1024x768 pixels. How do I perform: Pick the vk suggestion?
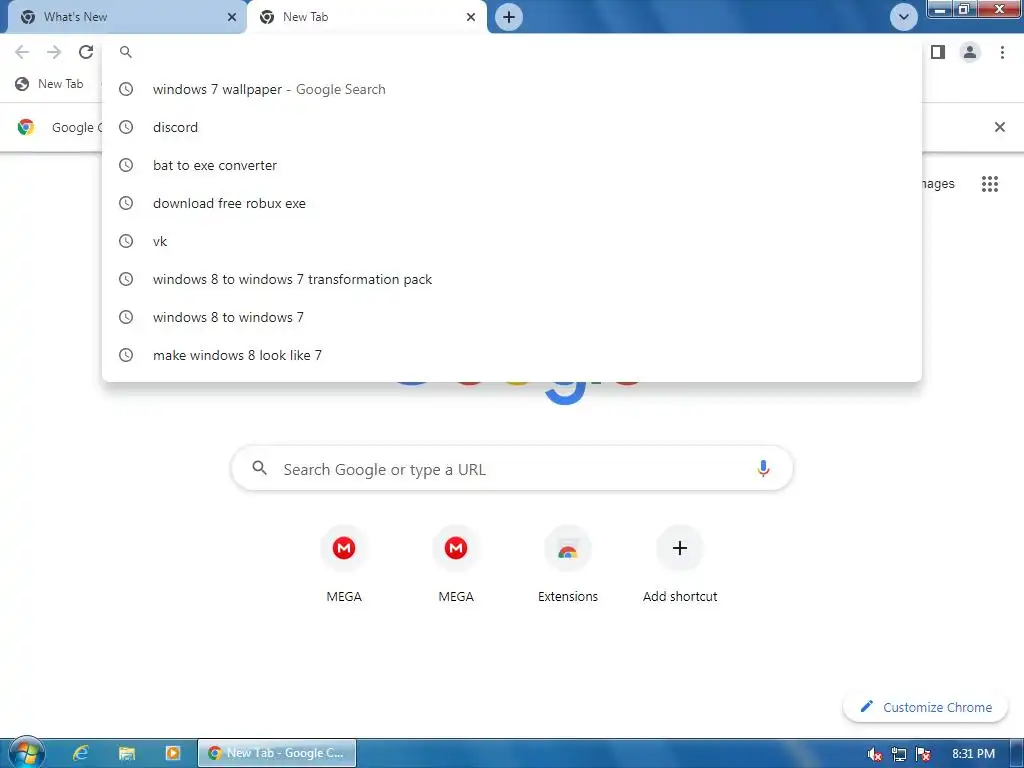511,241
